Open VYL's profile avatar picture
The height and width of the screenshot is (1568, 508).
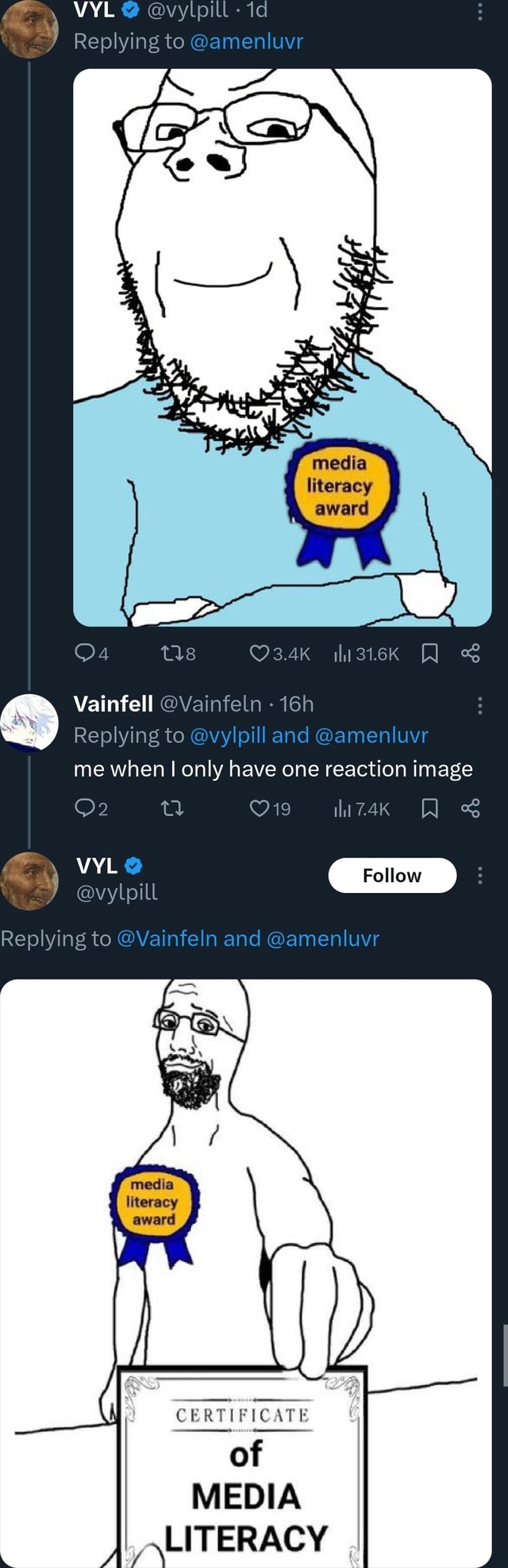tap(32, 879)
